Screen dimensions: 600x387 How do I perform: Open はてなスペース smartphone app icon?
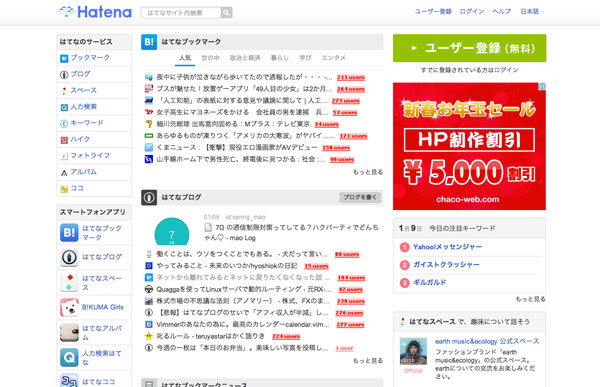(69, 282)
